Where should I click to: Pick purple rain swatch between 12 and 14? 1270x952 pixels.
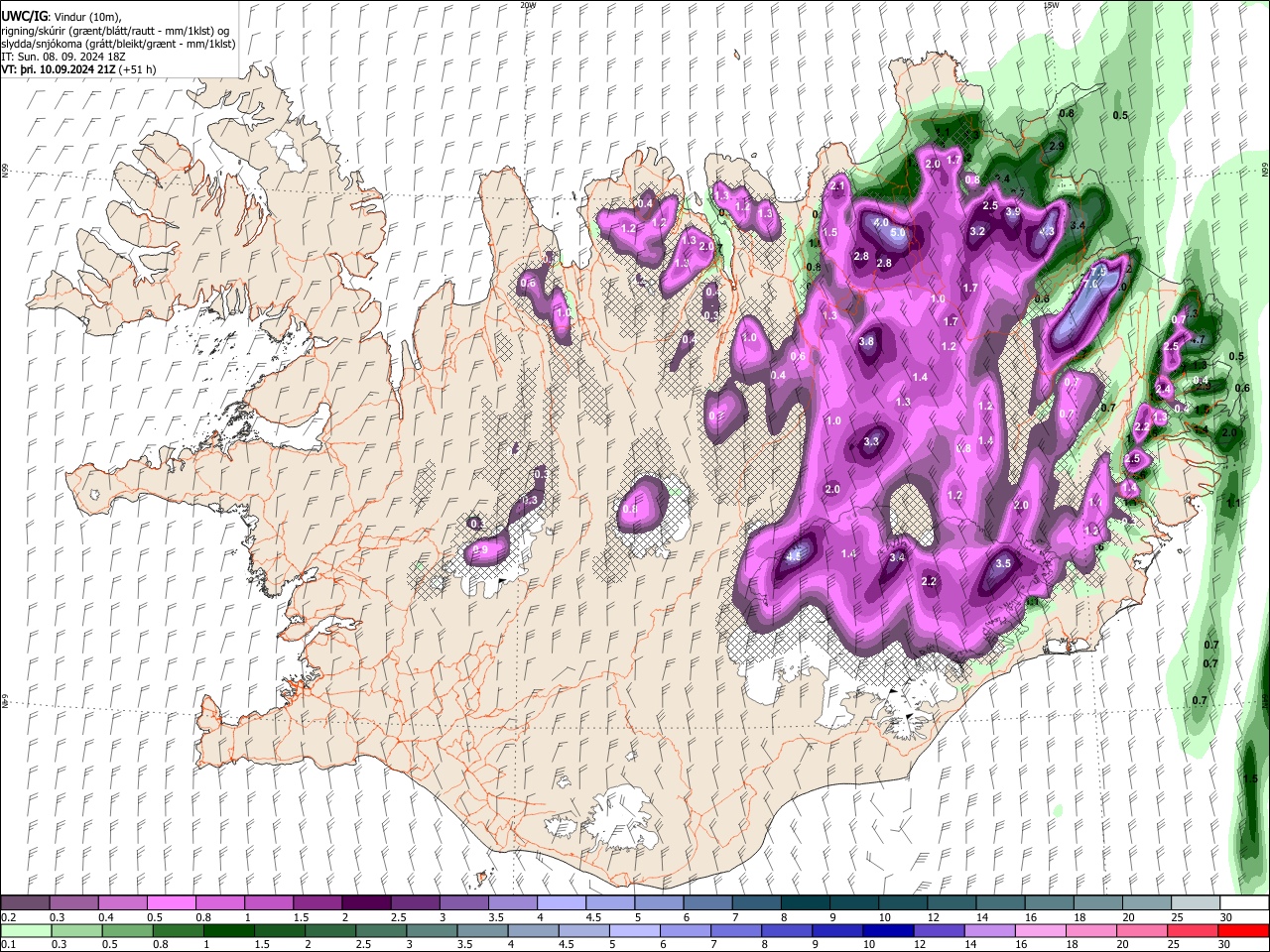pos(938,930)
